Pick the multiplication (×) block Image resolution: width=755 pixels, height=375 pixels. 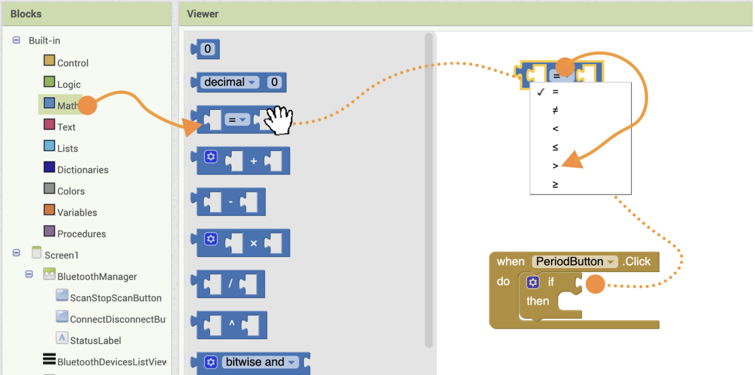[x=241, y=243]
